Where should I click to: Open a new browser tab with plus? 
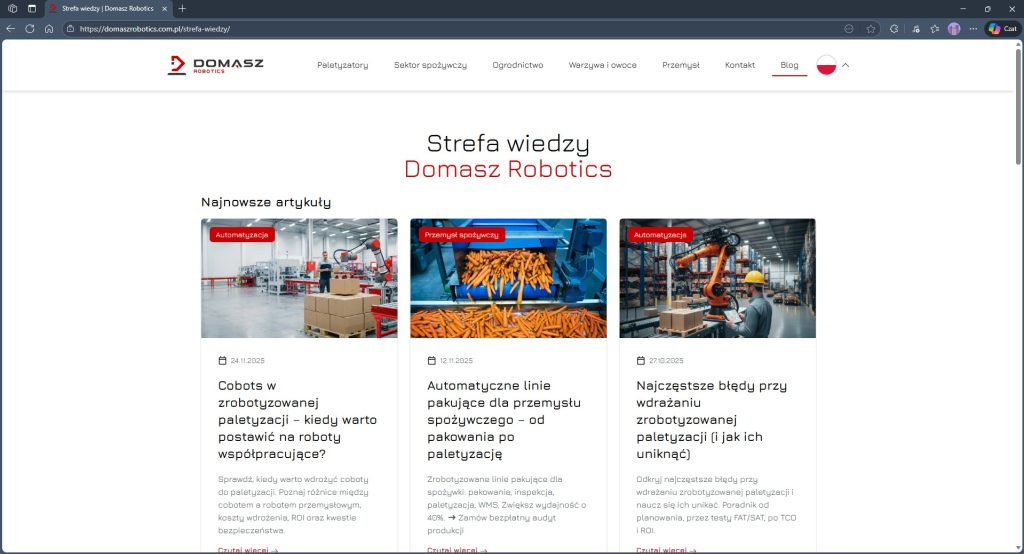point(182,8)
